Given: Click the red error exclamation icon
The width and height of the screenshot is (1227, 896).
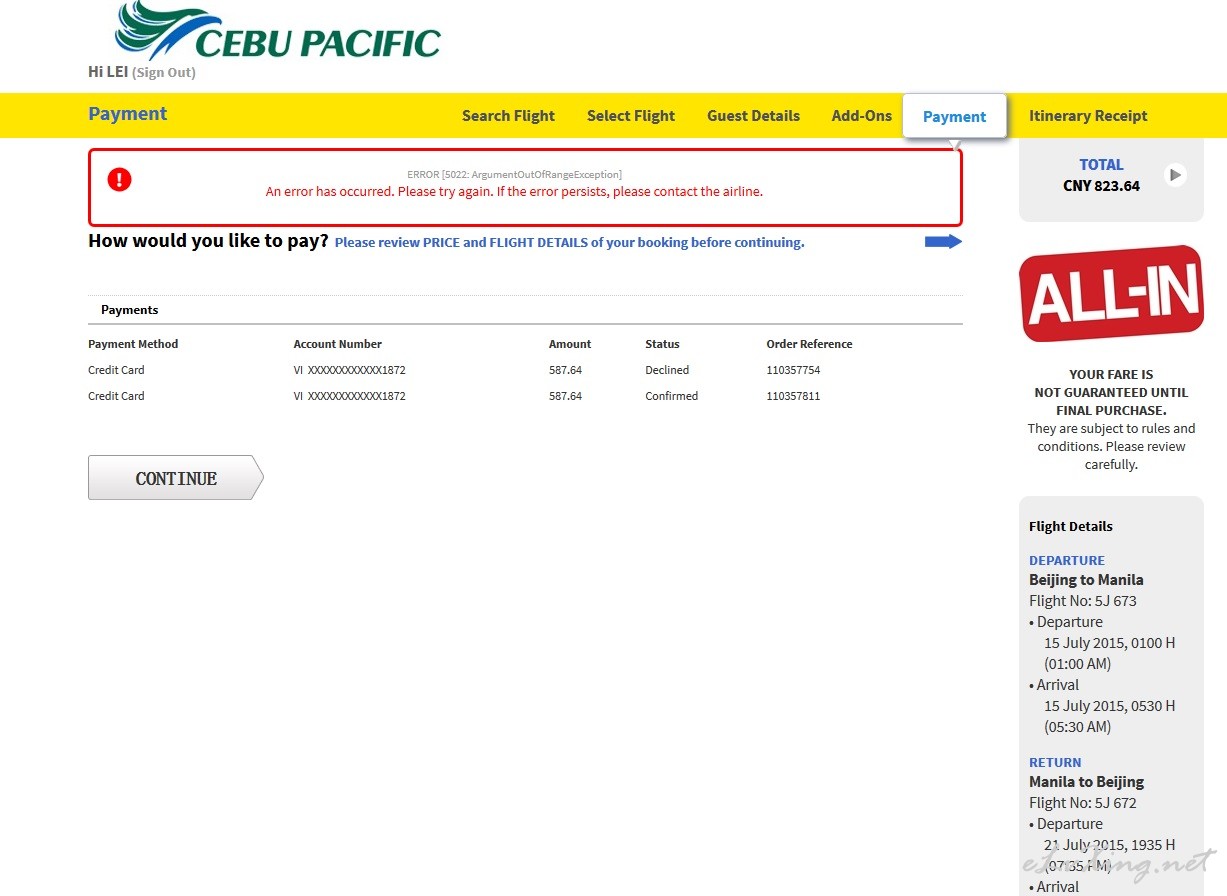Looking at the screenshot, I should click(x=119, y=180).
